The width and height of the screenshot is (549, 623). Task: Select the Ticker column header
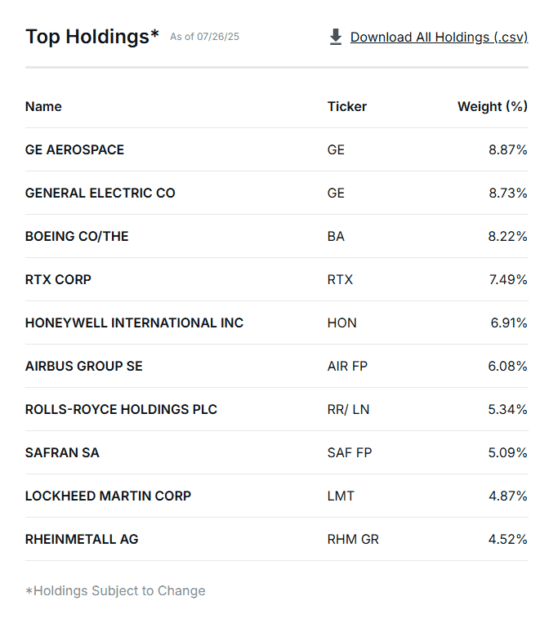coord(347,106)
